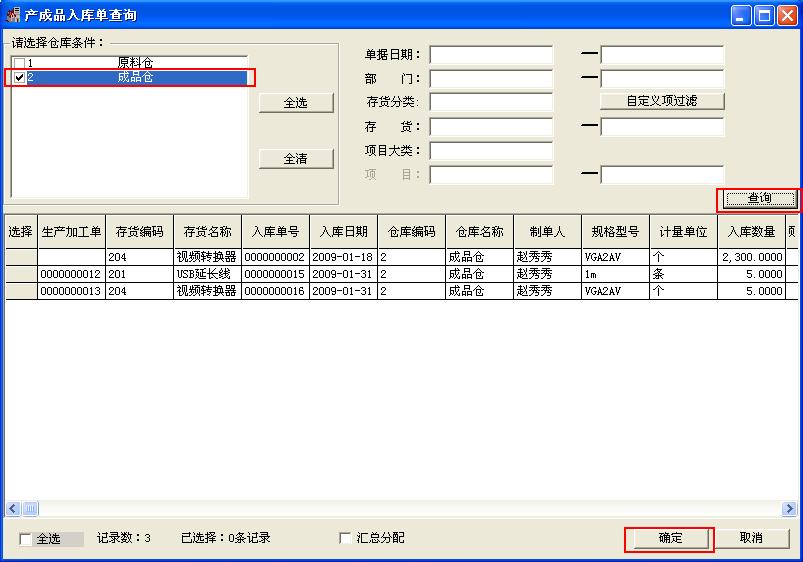
Task: Click the 部门 starting input field
Action: point(491,78)
